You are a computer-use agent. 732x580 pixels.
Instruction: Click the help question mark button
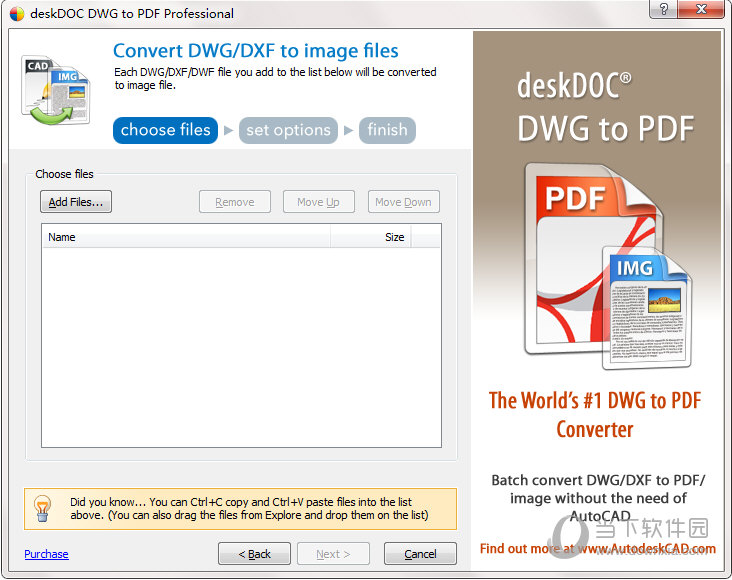tap(663, 9)
